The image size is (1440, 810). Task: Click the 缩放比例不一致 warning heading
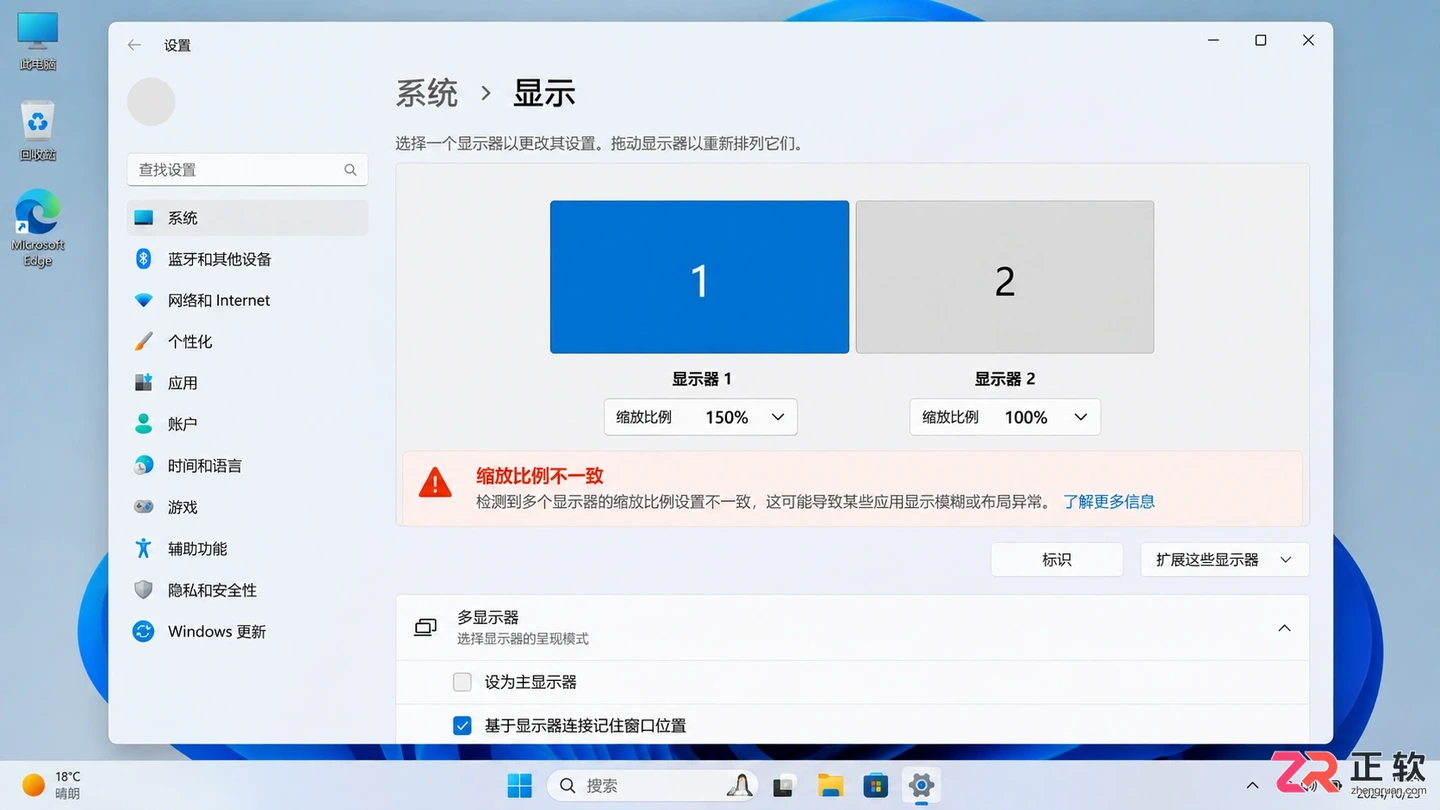540,476
